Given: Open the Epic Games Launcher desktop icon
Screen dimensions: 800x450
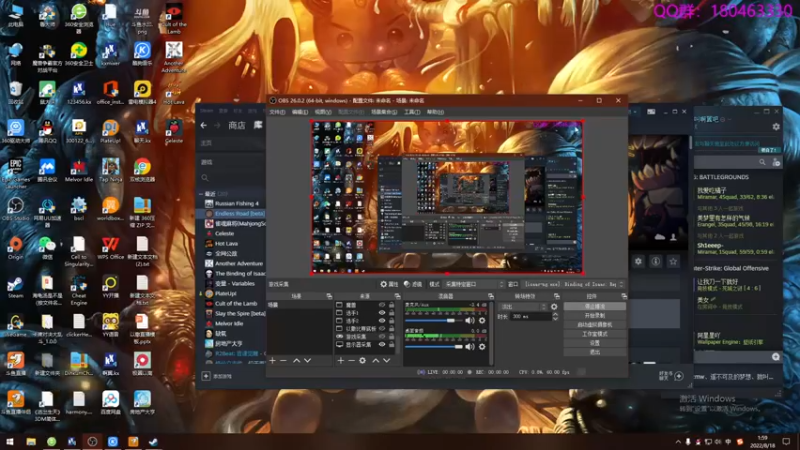Looking at the screenshot, I should point(15,171).
